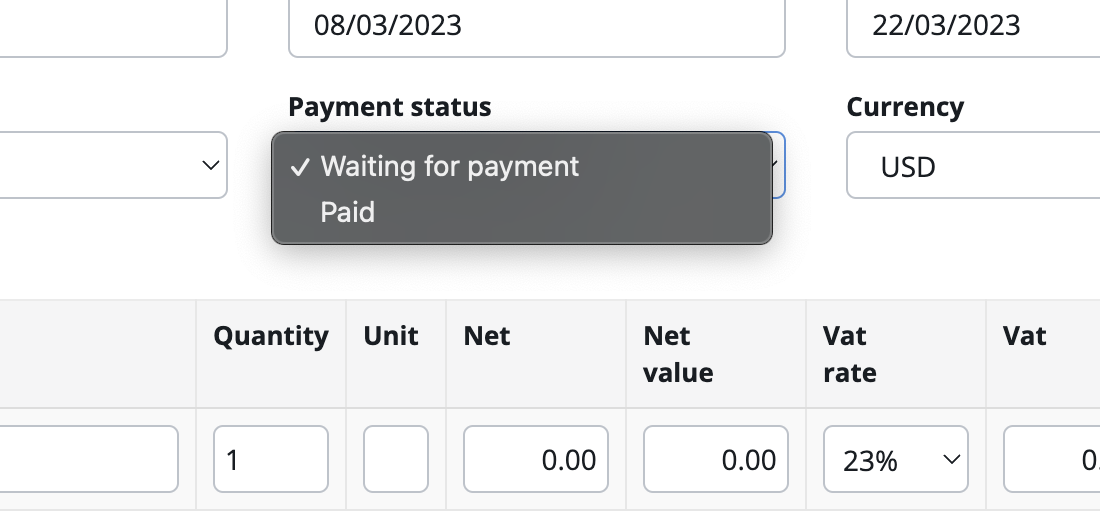The width and height of the screenshot is (1100, 522).
Task: Click the Net amount input field
Action: (535, 459)
